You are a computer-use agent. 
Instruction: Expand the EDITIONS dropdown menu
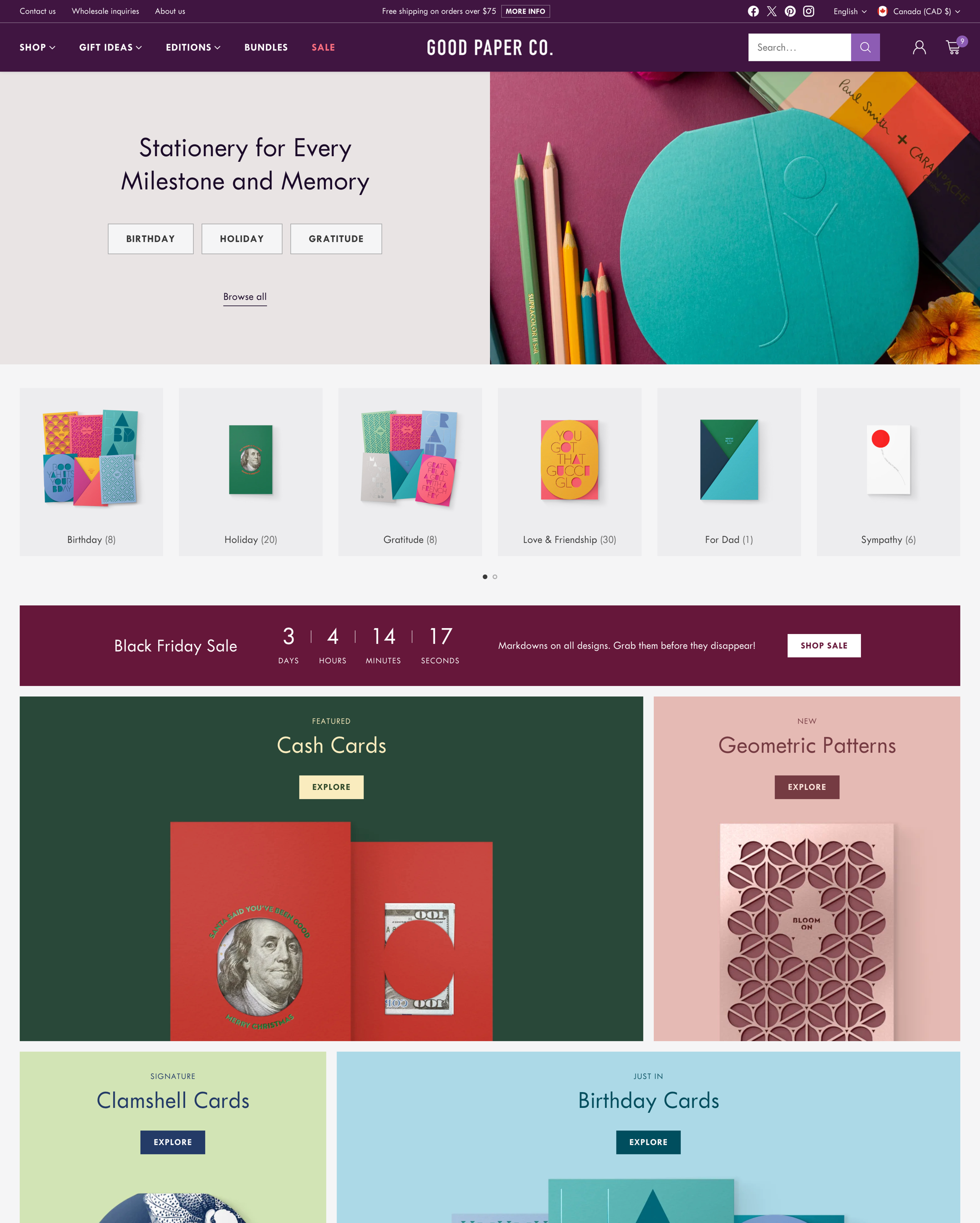[192, 47]
